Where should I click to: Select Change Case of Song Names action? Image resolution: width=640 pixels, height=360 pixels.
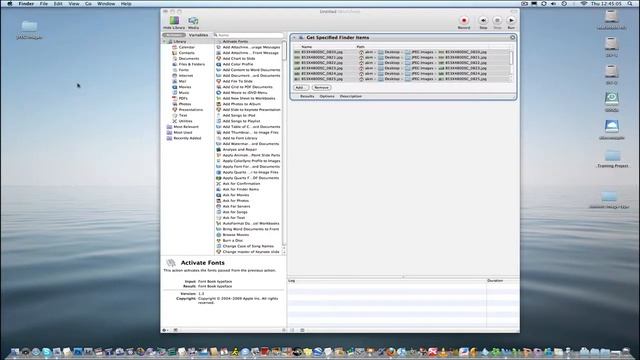pos(248,247)
